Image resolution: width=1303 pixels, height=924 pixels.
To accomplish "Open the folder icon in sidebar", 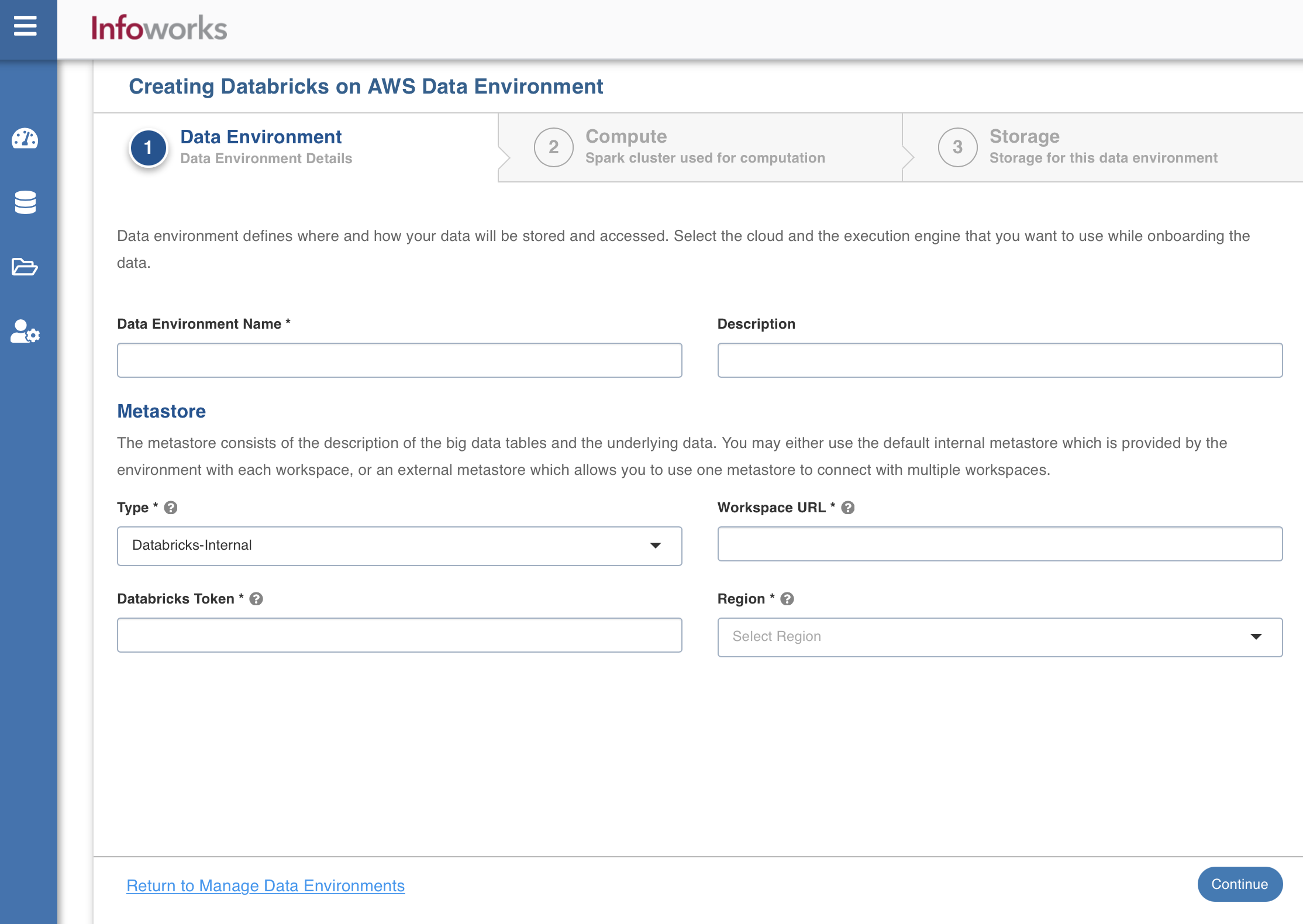I will click(x=25, y=267).
